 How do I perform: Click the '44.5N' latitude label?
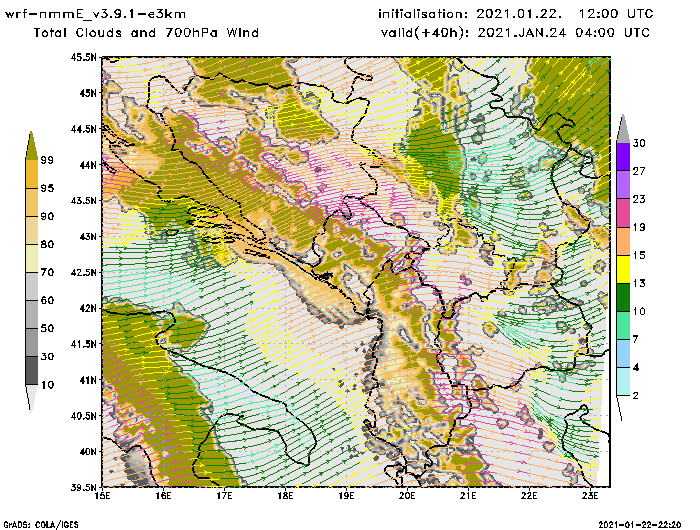(83, 129)
